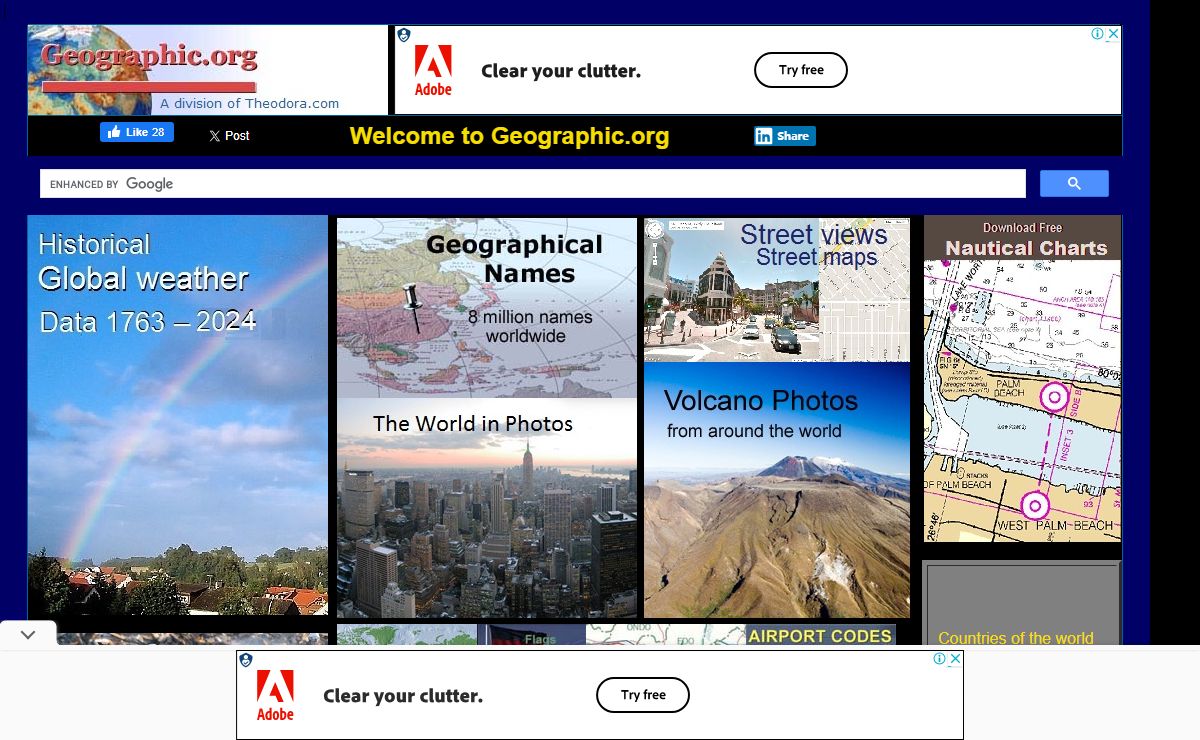Click Welcome to Geographic.org heading

(x=509, y=136)
